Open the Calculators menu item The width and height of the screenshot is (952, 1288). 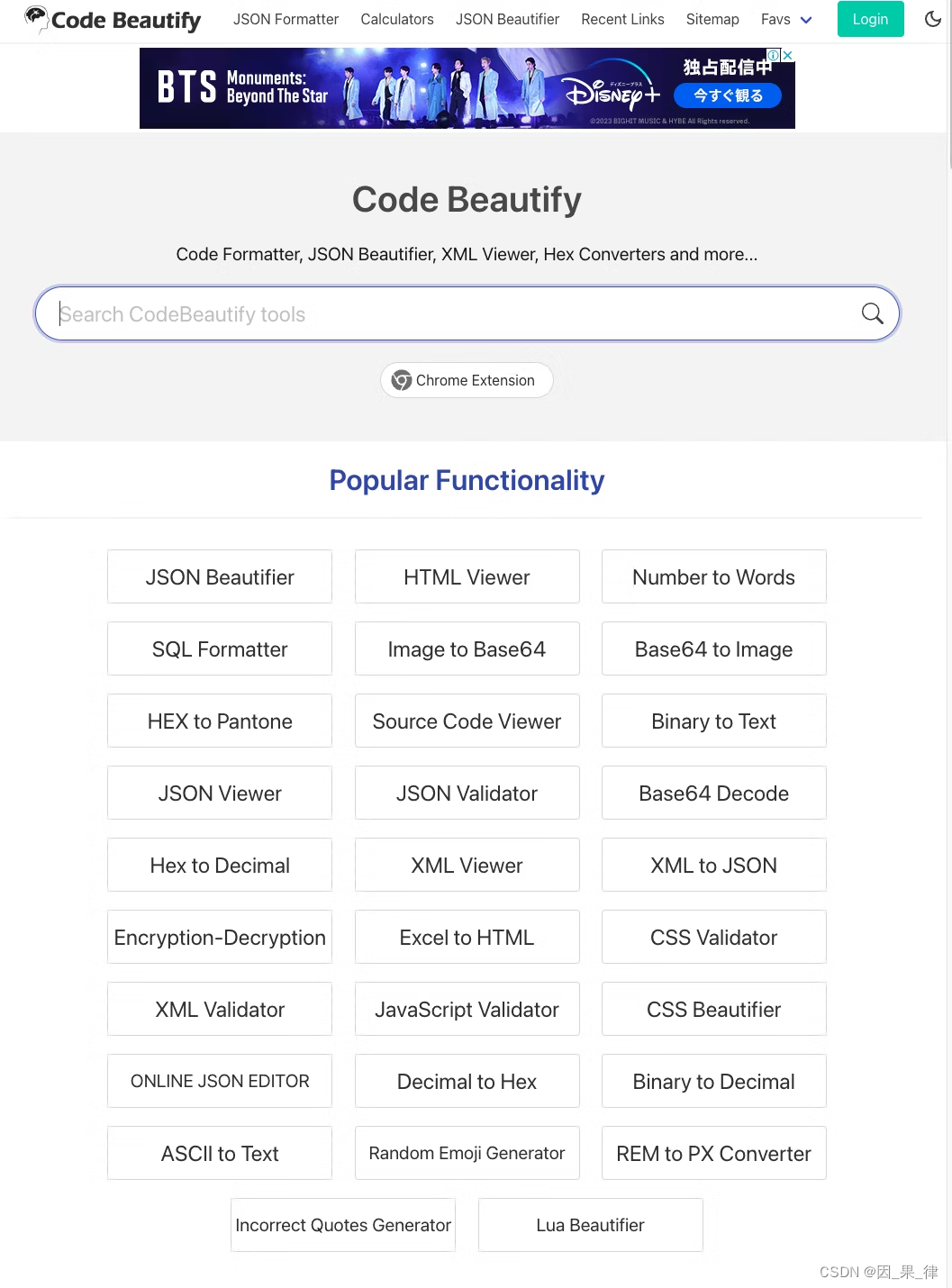pos(396,19)
